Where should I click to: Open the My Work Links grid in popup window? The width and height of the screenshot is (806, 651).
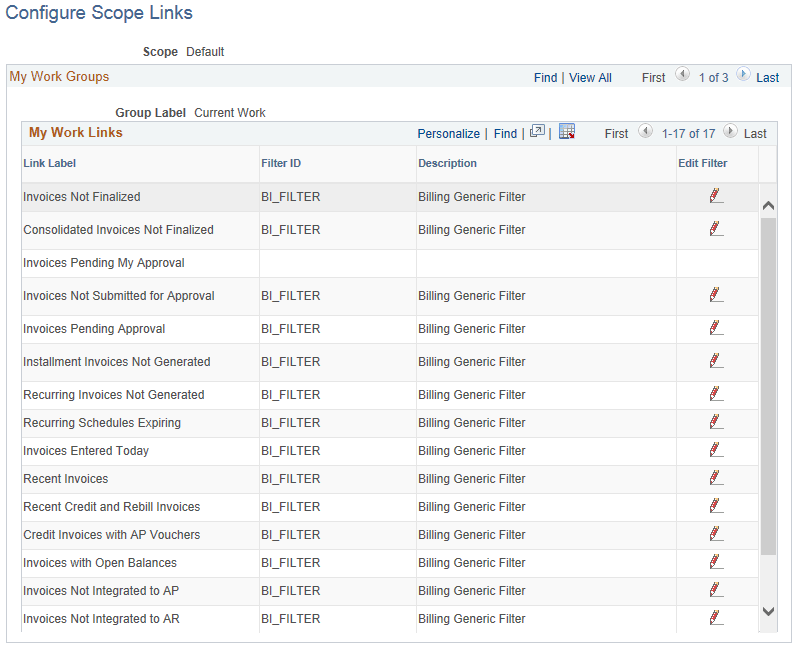tap(538, 131)
